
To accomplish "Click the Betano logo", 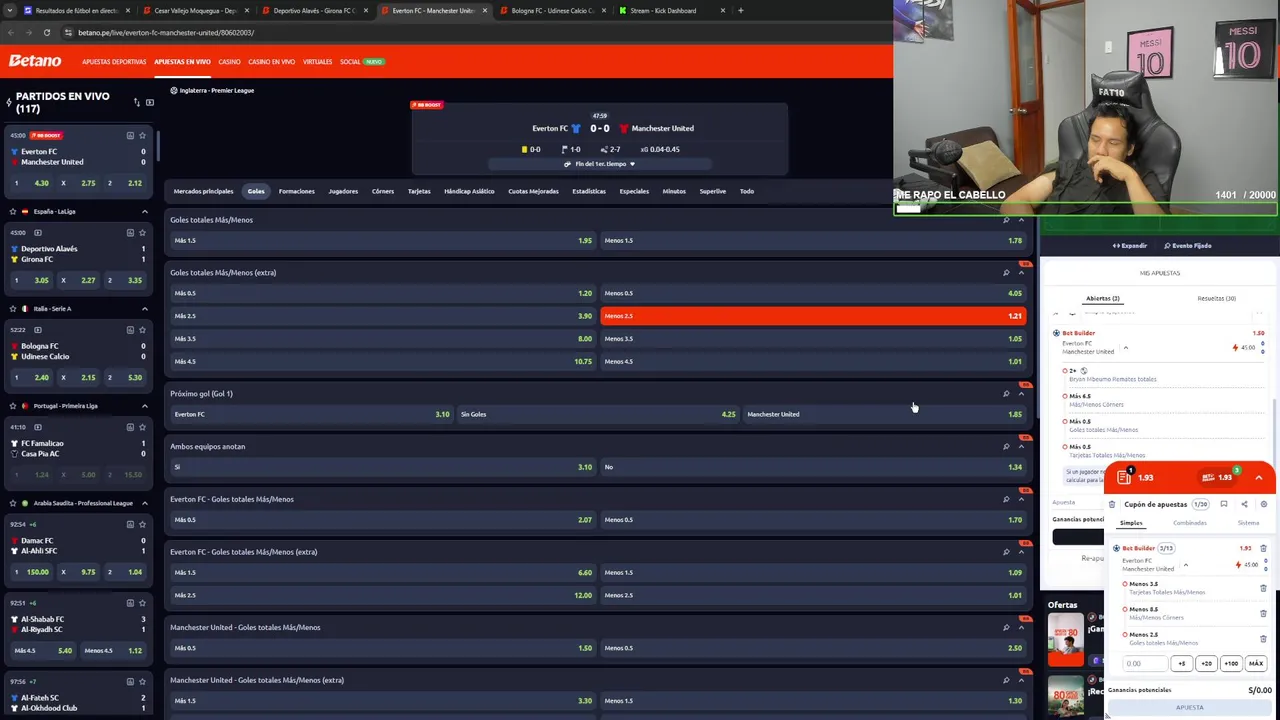I will 35,61.
